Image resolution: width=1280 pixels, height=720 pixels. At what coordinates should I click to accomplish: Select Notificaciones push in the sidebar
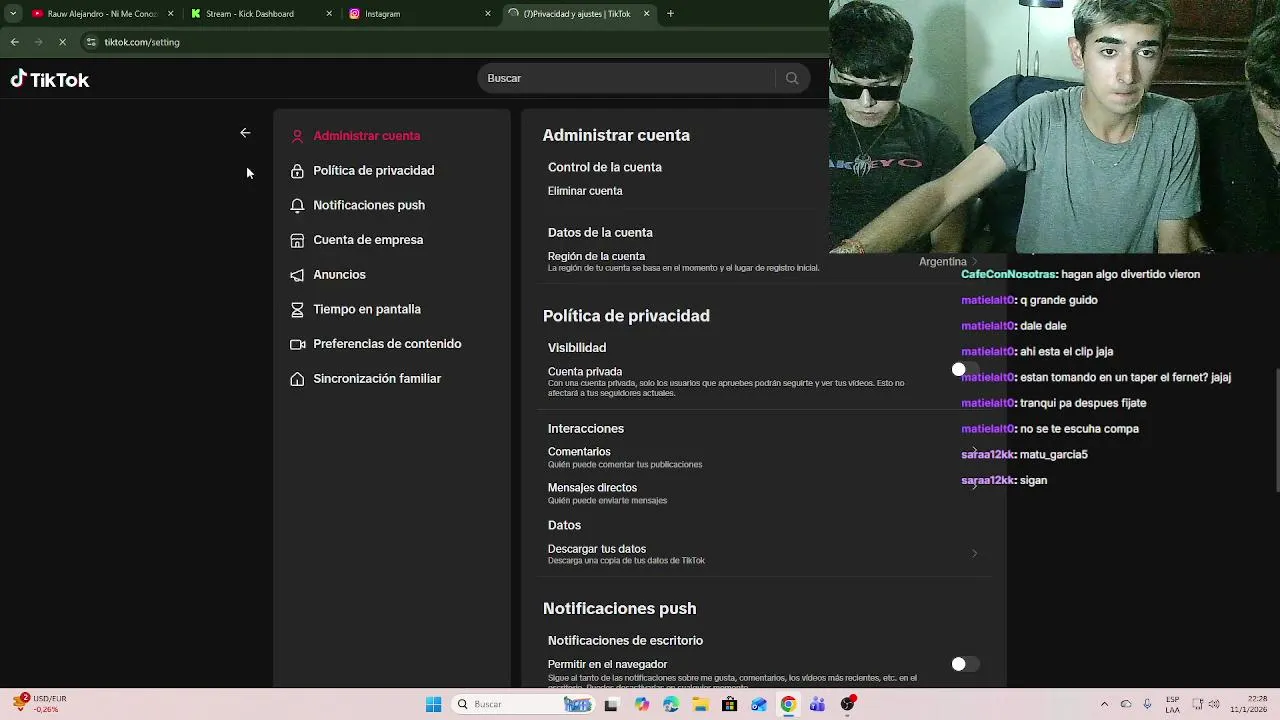(369, 205)
